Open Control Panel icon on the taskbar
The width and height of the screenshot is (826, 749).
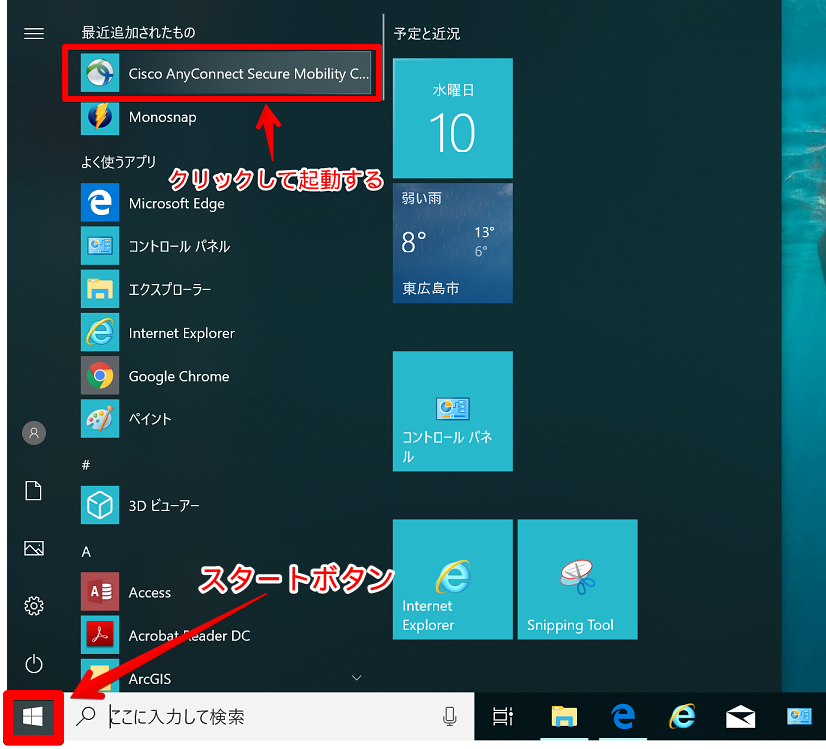click(x=799, y=717)
